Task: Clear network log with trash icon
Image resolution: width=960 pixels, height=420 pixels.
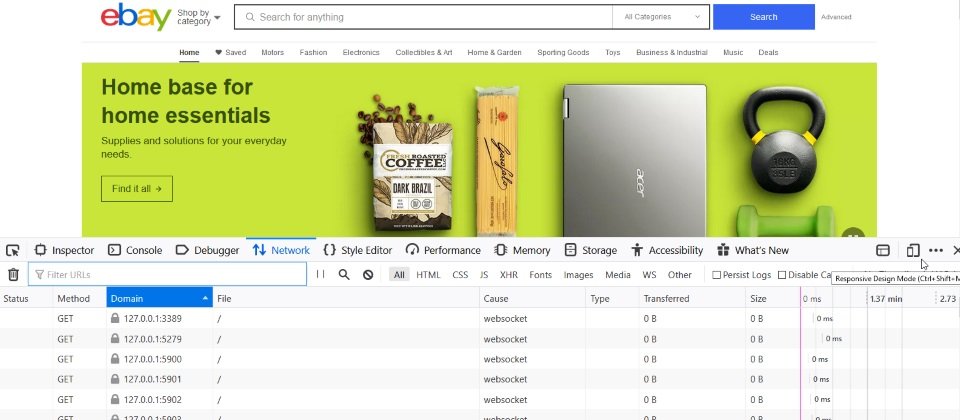Action: coord(13,275)
